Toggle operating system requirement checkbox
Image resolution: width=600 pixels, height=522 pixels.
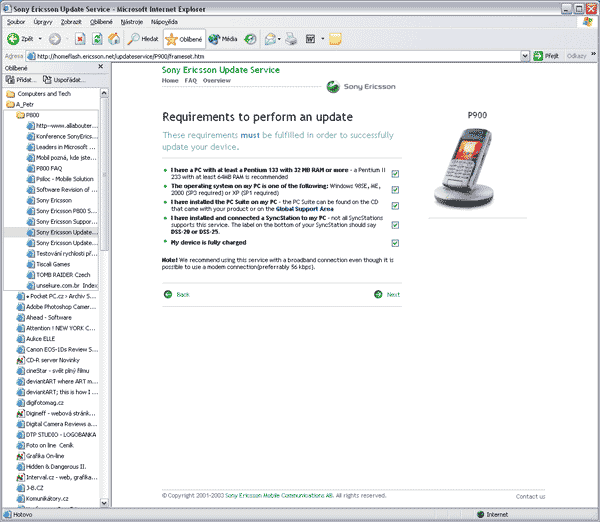(x=395, y=190)
